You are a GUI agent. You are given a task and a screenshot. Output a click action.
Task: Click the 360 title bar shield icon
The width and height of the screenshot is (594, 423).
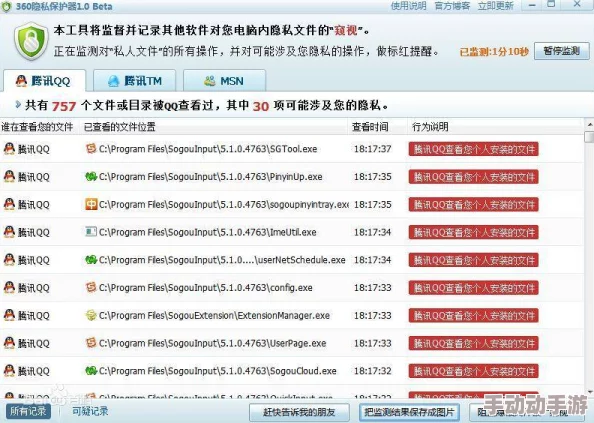click(6, 6)
